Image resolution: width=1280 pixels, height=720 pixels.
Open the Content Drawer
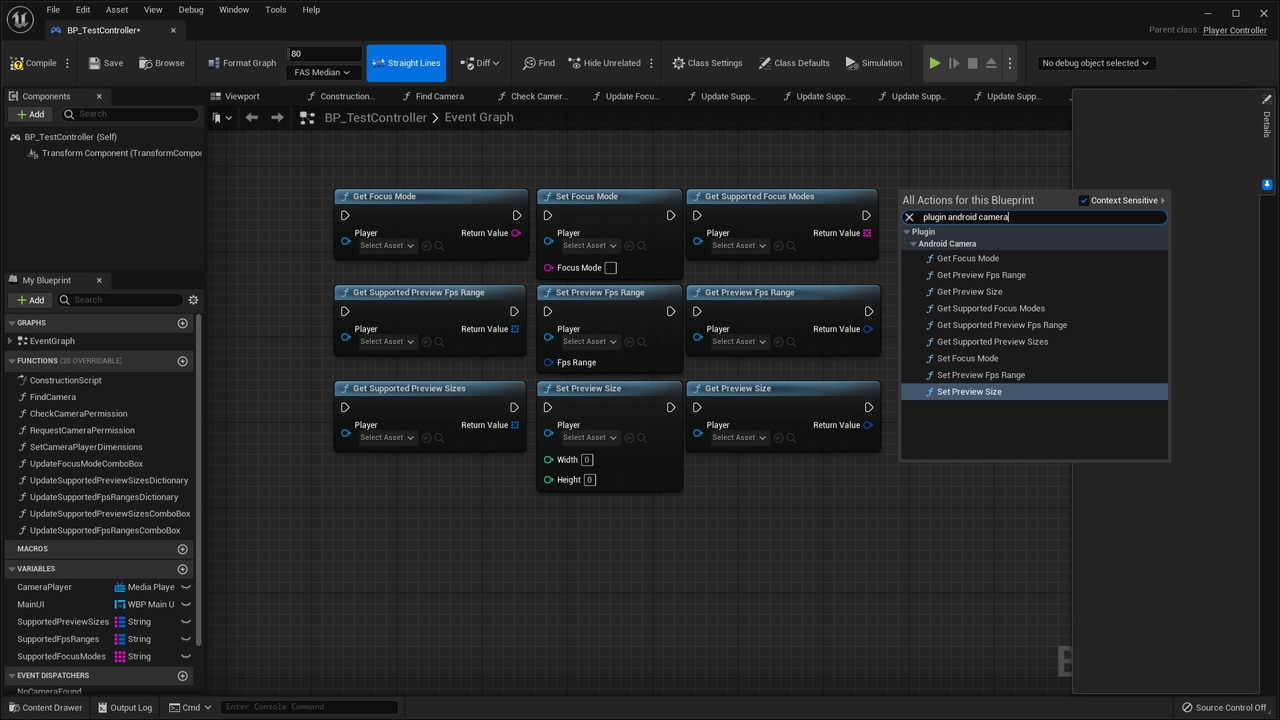(45, 707)
